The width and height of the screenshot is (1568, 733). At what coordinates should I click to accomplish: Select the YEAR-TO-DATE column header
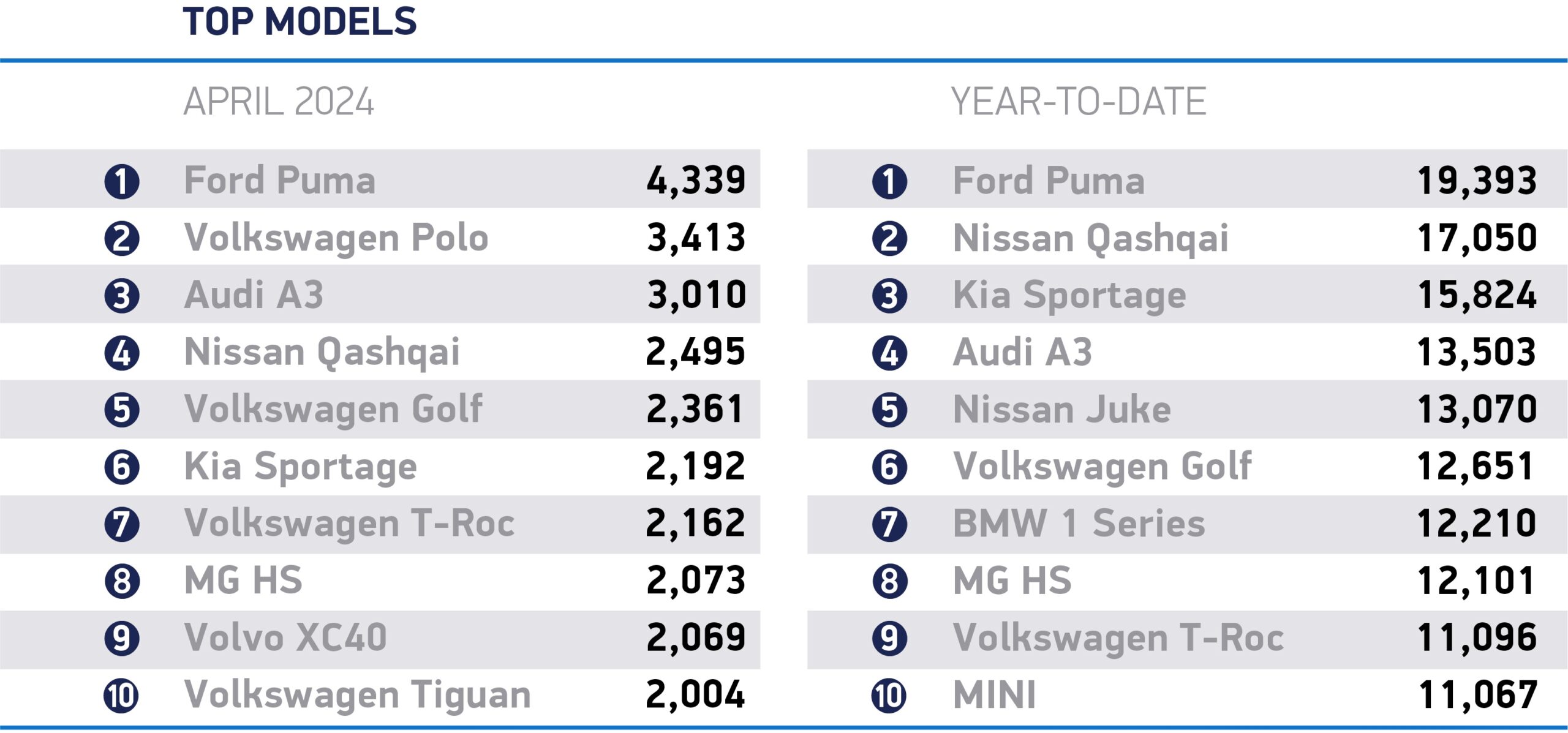point(1078,102)
